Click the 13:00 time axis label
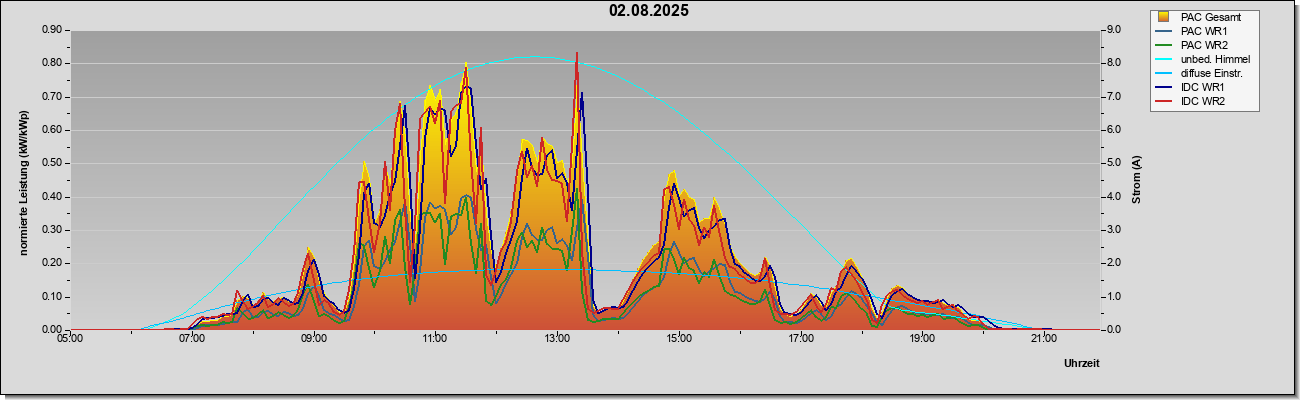This screenshot has height=400, width=1300. point(557,340)
